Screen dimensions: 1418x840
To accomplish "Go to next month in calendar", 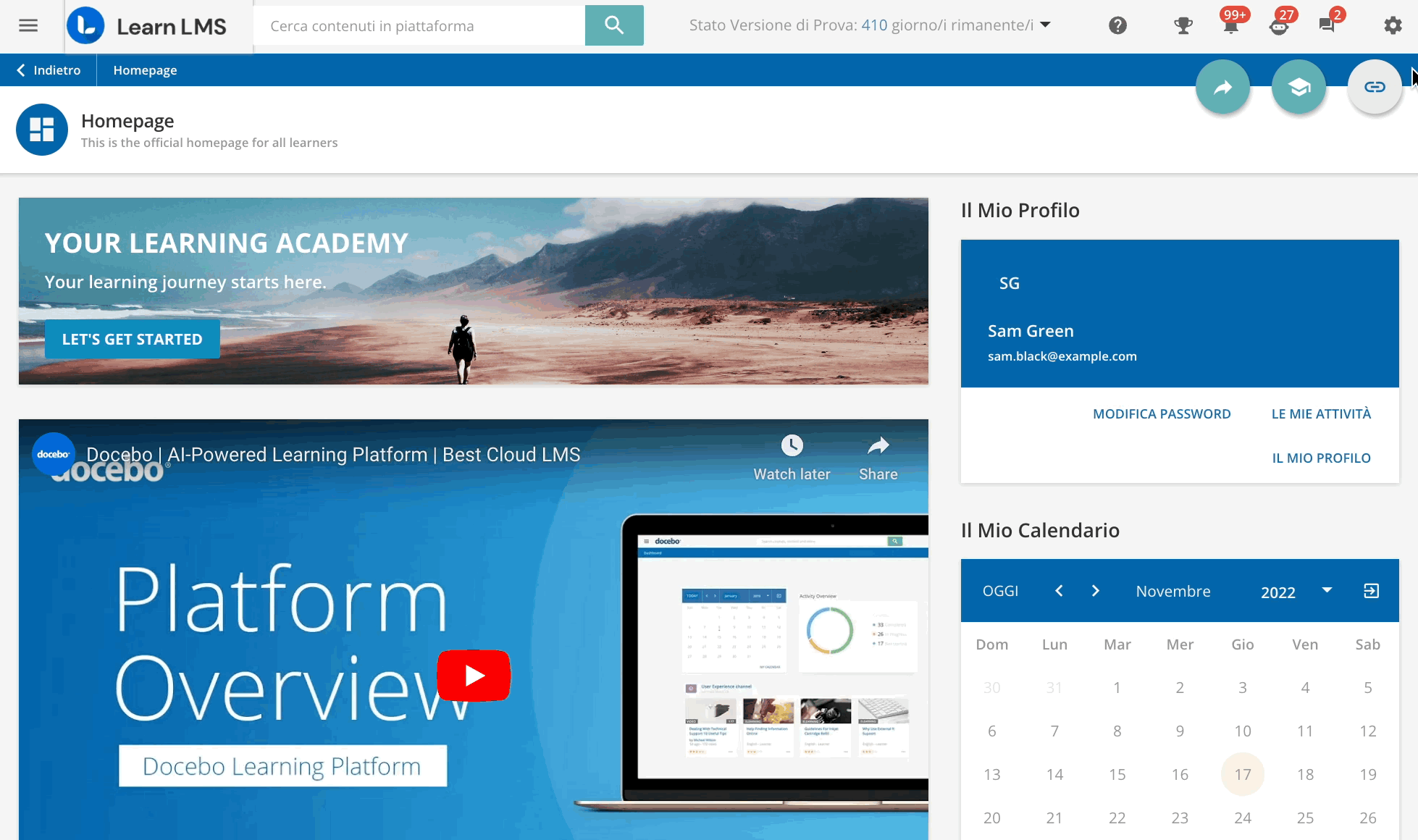I will click(x=1096, y=591).
